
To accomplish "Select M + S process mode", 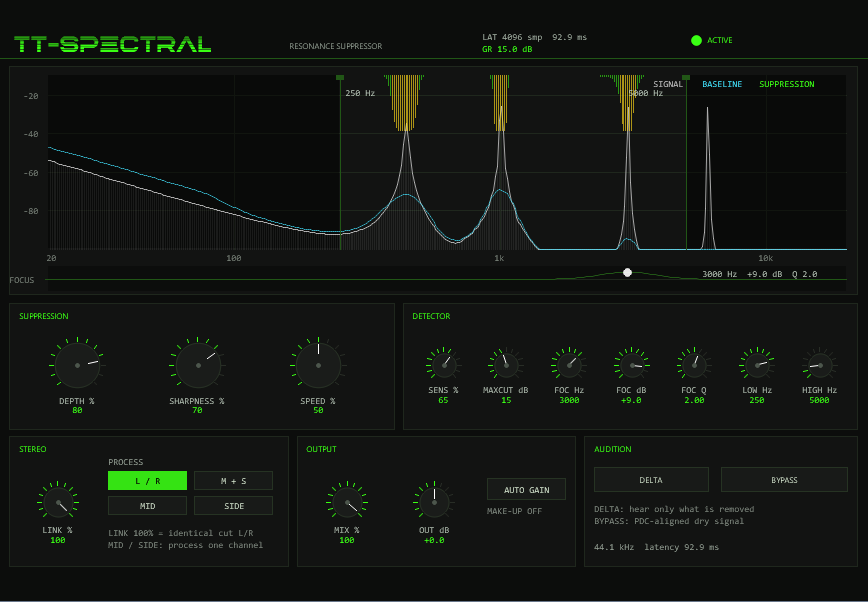I will point(234,481).
